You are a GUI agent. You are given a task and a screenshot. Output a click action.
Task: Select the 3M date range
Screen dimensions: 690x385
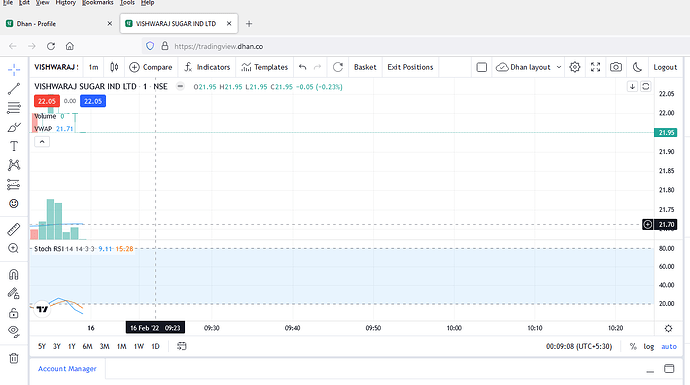click(x=104, y=346)
